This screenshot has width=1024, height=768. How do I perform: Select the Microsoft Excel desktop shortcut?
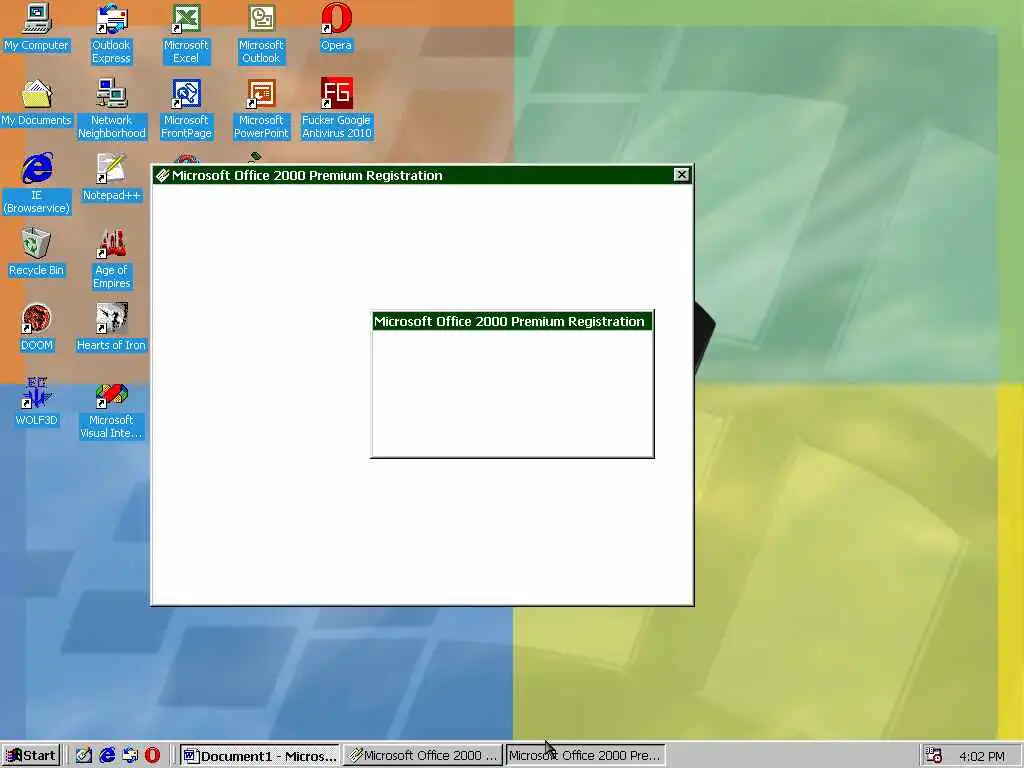pyautogui.click(x=186, y=33)
